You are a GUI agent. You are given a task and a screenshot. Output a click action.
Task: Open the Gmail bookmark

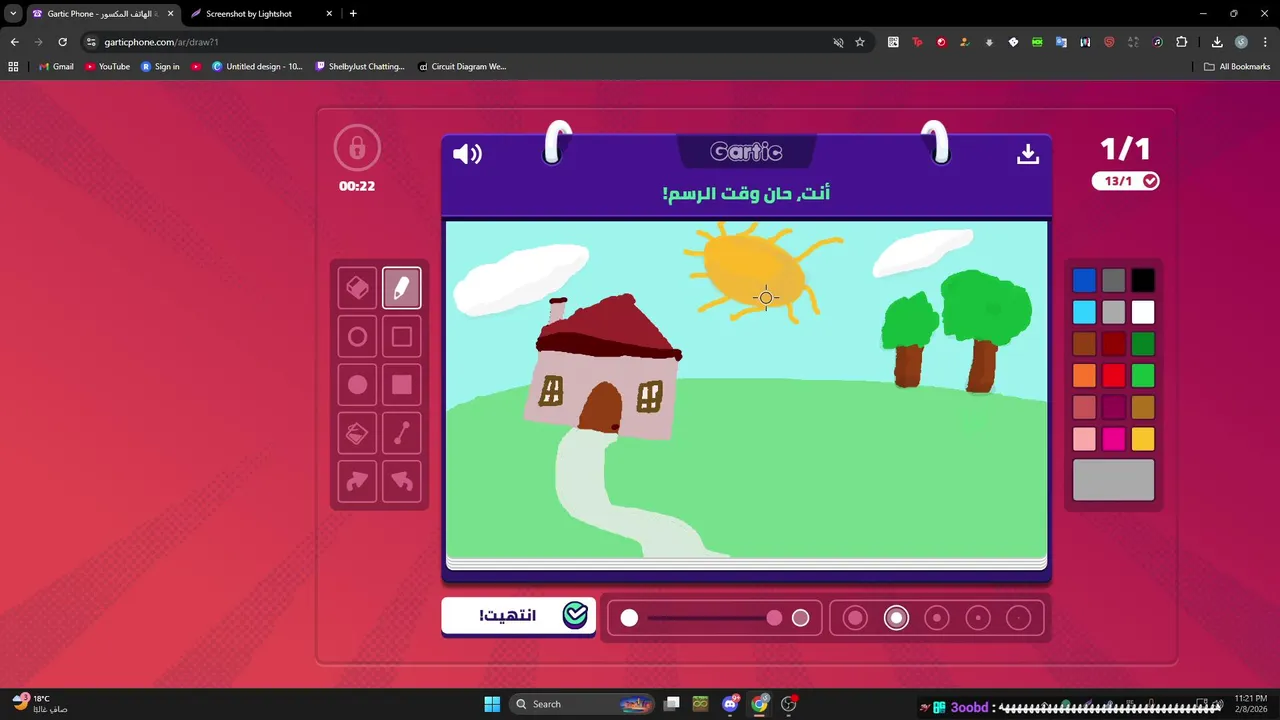point(56,66)
